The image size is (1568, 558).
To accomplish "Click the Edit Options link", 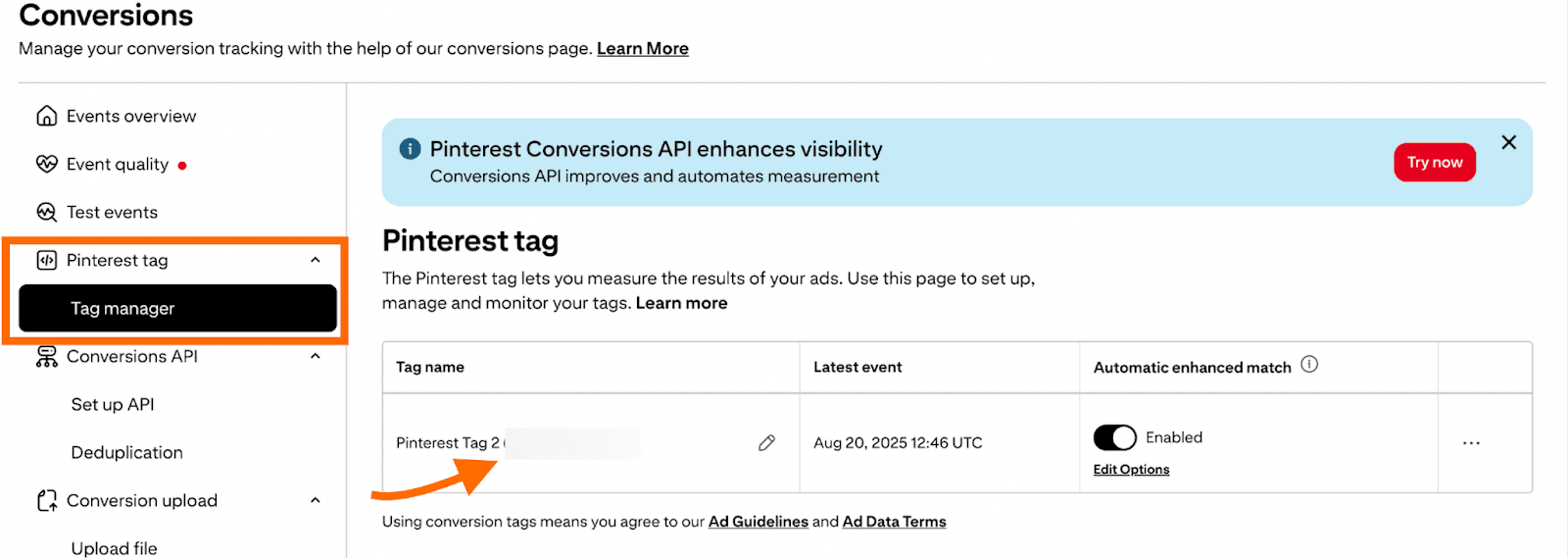I will click(1131, 470).
